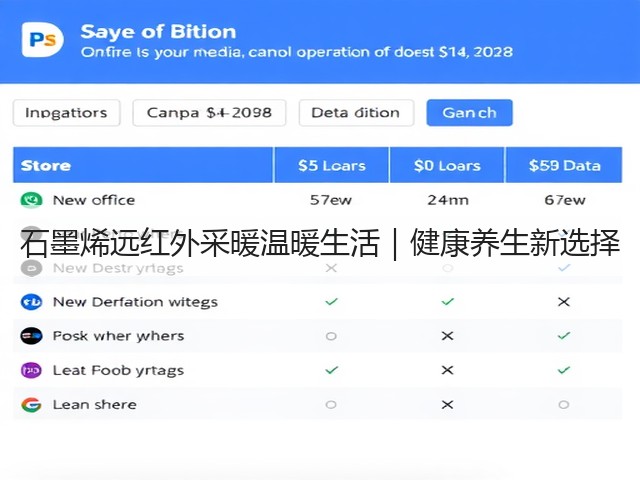640x480 pixels.
Task: Click the $5 Loars column header
Action: pyautogui.click(x=331, y=165)
